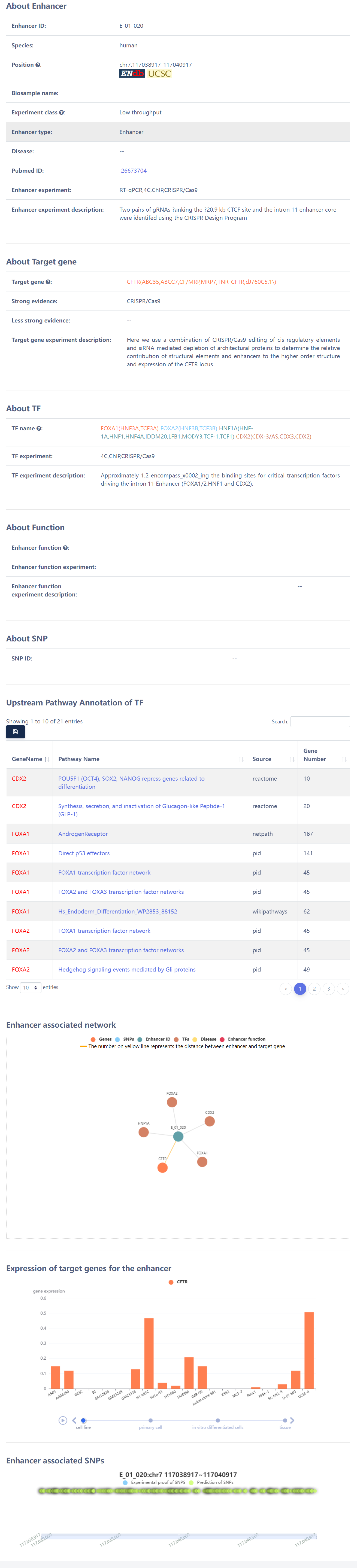The width and height of the screenshot is (357, 1568).
Task: Toggle SNPs legend in network
Action: (x=124, y=1039)
